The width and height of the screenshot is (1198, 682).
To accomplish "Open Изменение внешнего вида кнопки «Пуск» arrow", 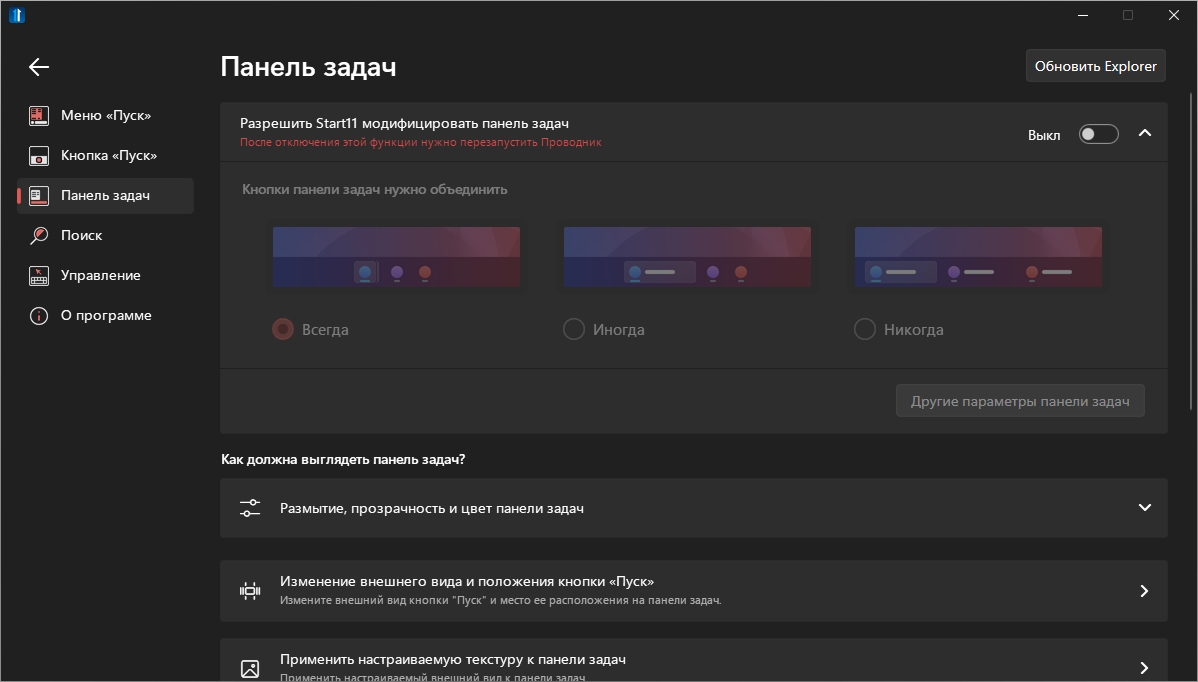I will click(x=1145, y=590).
